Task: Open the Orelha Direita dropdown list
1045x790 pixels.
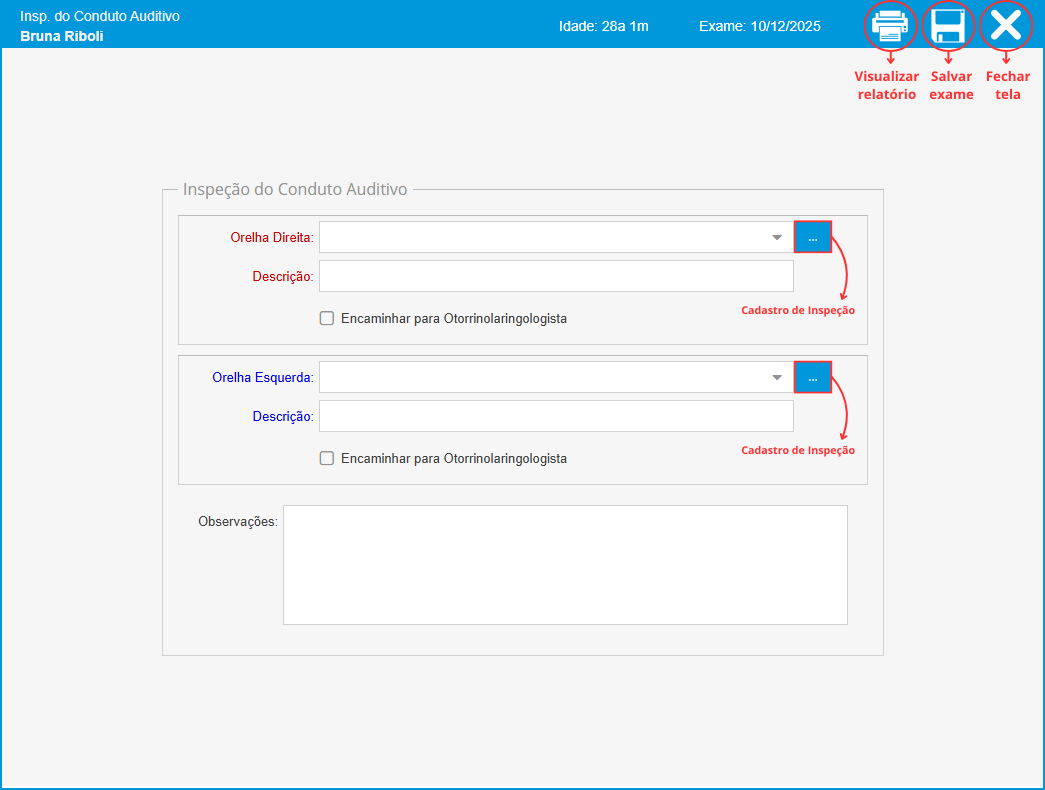Action: 777,237
